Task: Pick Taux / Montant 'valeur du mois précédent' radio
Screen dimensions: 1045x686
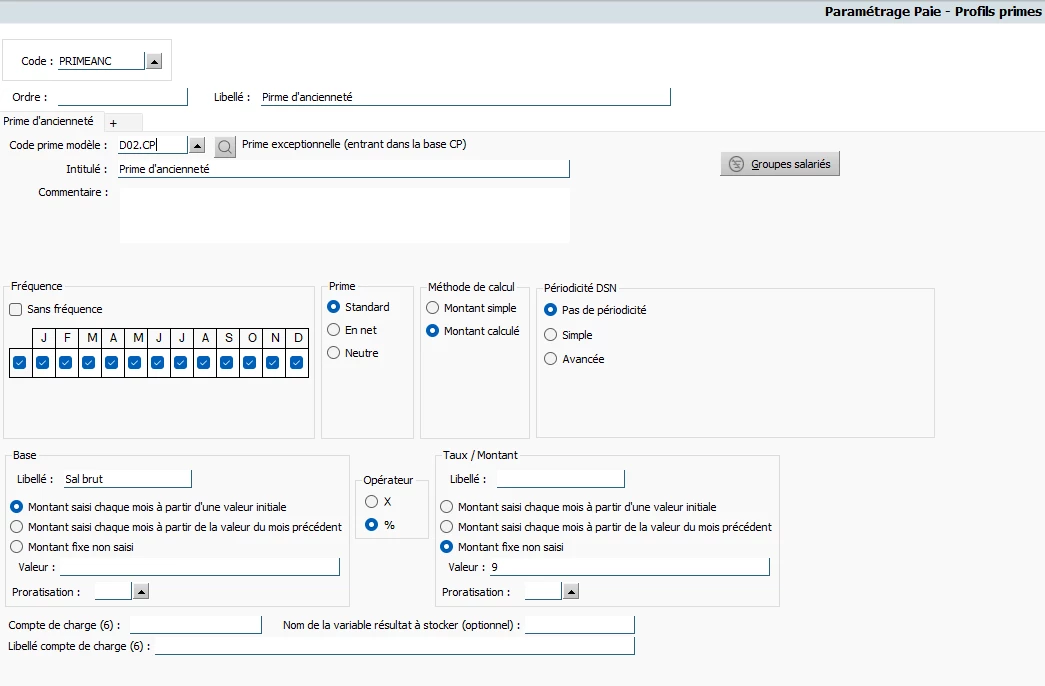Action: coord(447,527)
